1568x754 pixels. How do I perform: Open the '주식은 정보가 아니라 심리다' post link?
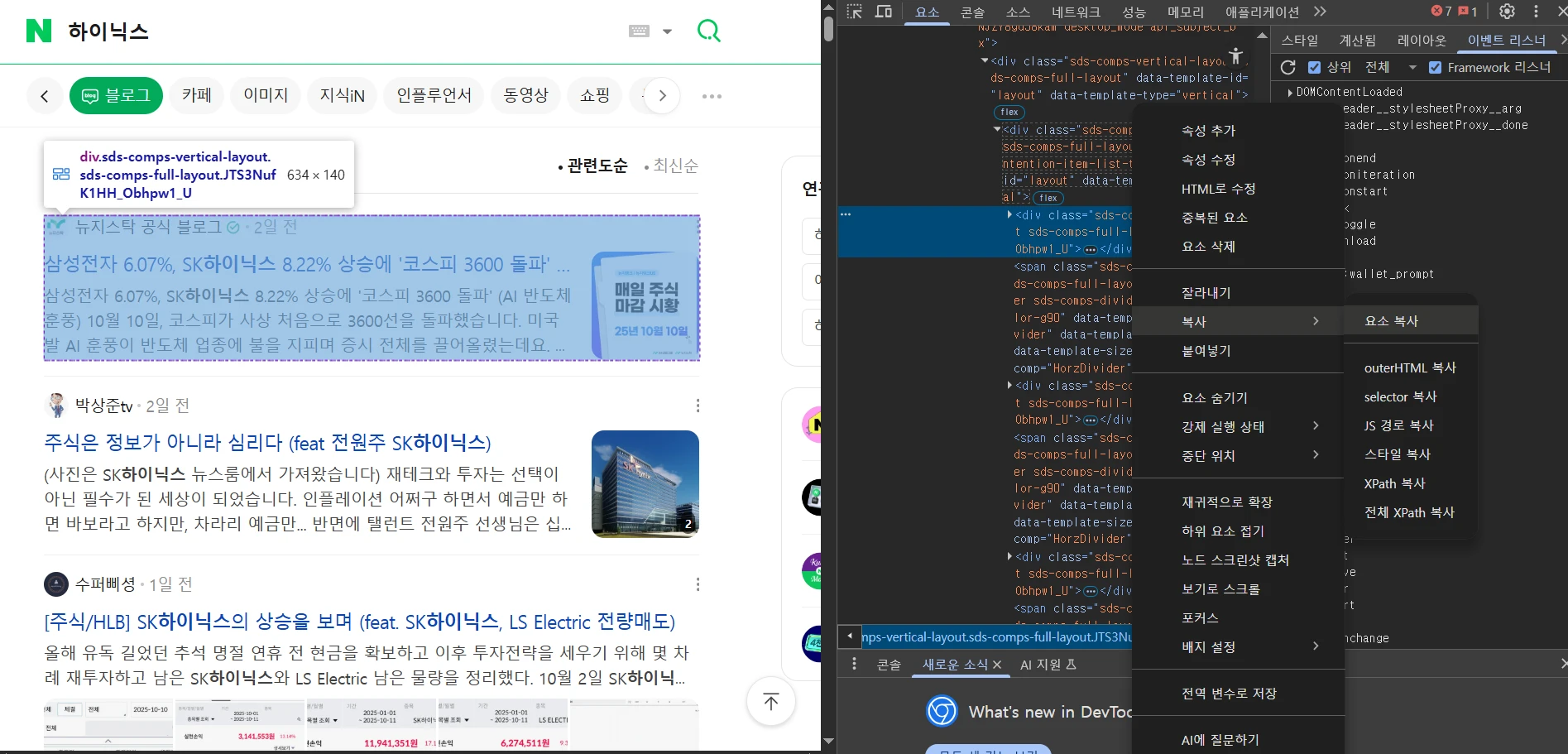[267, 443]
